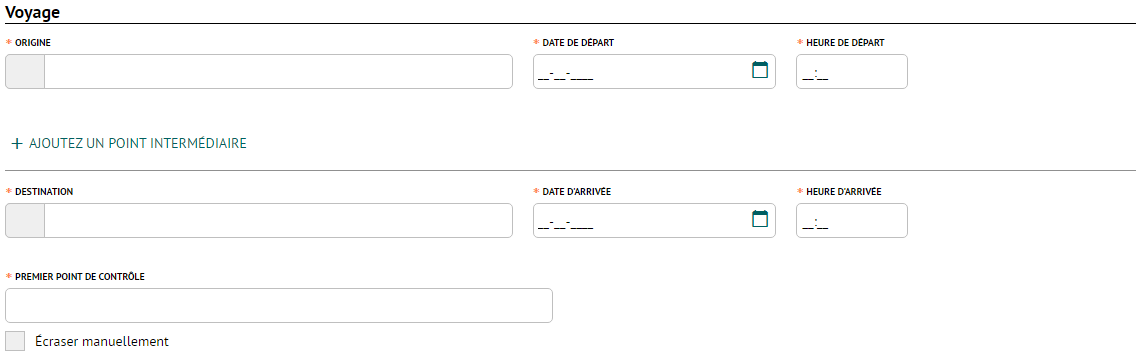The height and width of the screenshot is (361, 1148).
Task: Click the Écraser manuellement label text
Action: 102,341
